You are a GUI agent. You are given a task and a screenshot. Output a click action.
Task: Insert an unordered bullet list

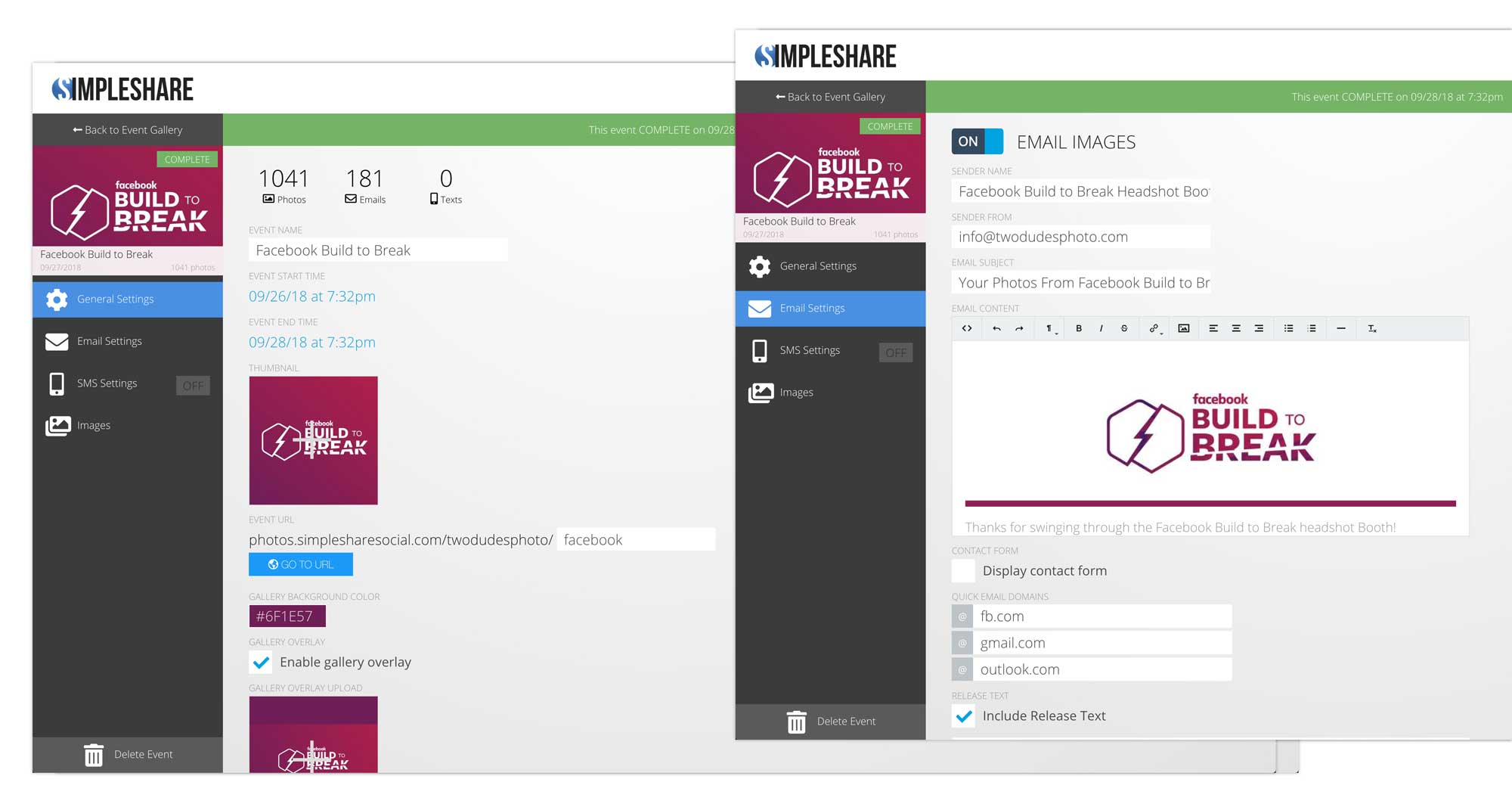[1289, 328]
